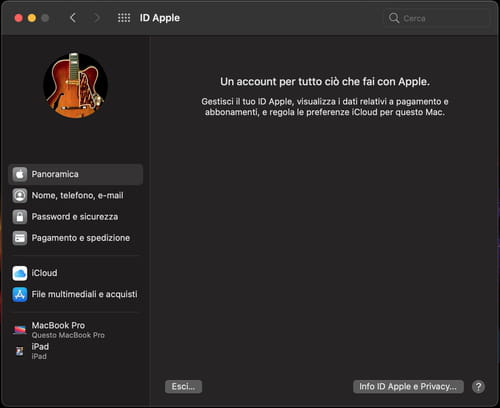Open help with the question mark button
The image size is (500, 408).
[x=478, y=387]
